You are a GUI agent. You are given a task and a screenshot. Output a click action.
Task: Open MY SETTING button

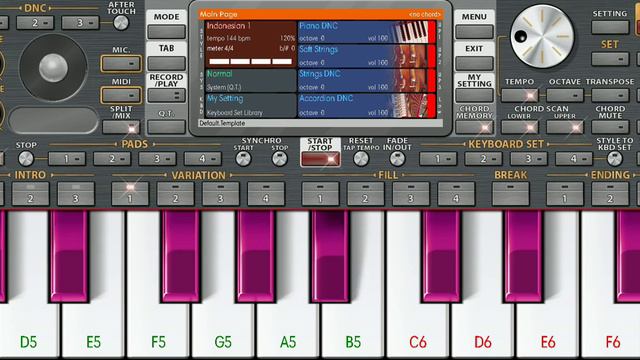(474, 95)
